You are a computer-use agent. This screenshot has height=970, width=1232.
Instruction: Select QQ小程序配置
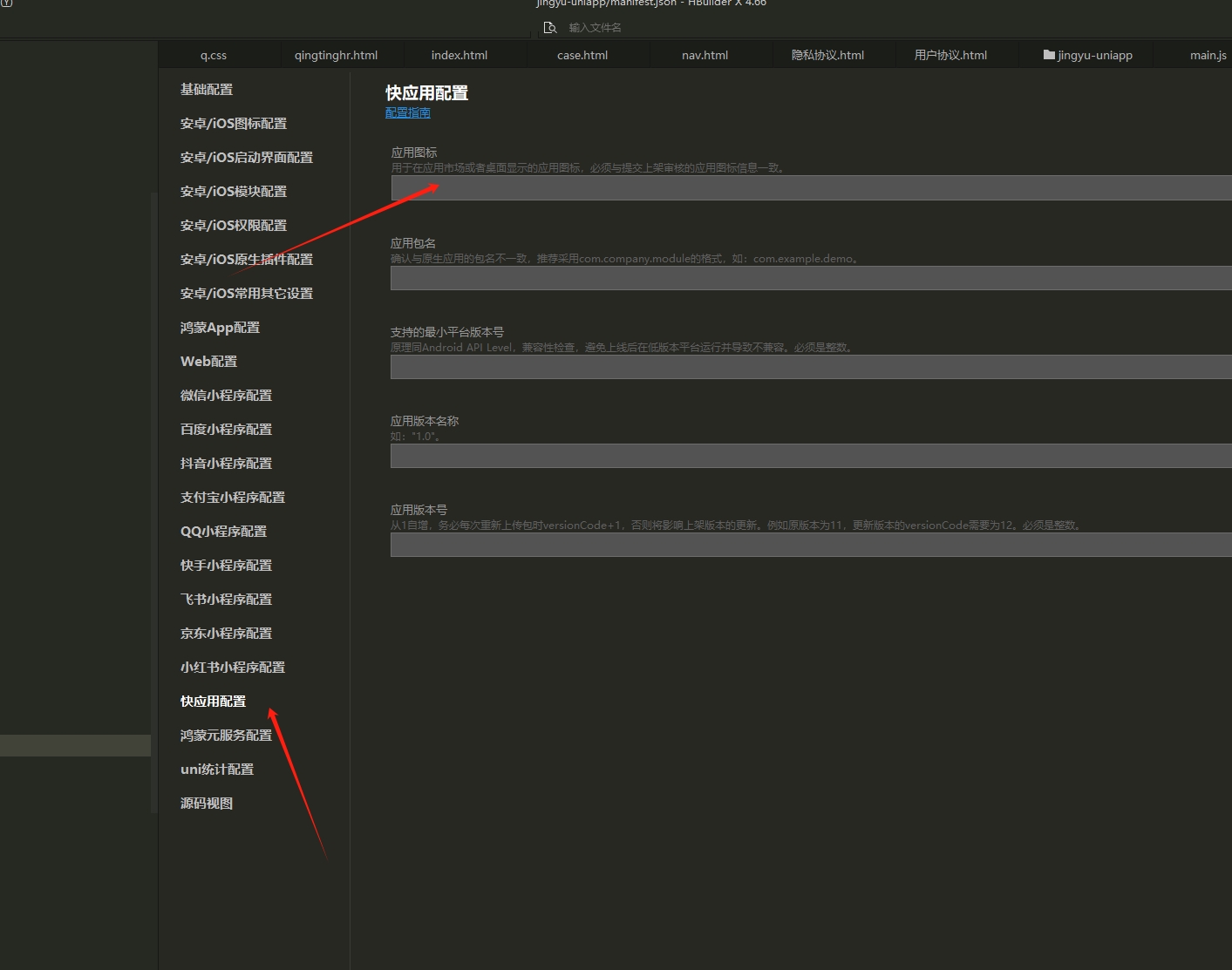pyautogui.click(x=223, y=532)
